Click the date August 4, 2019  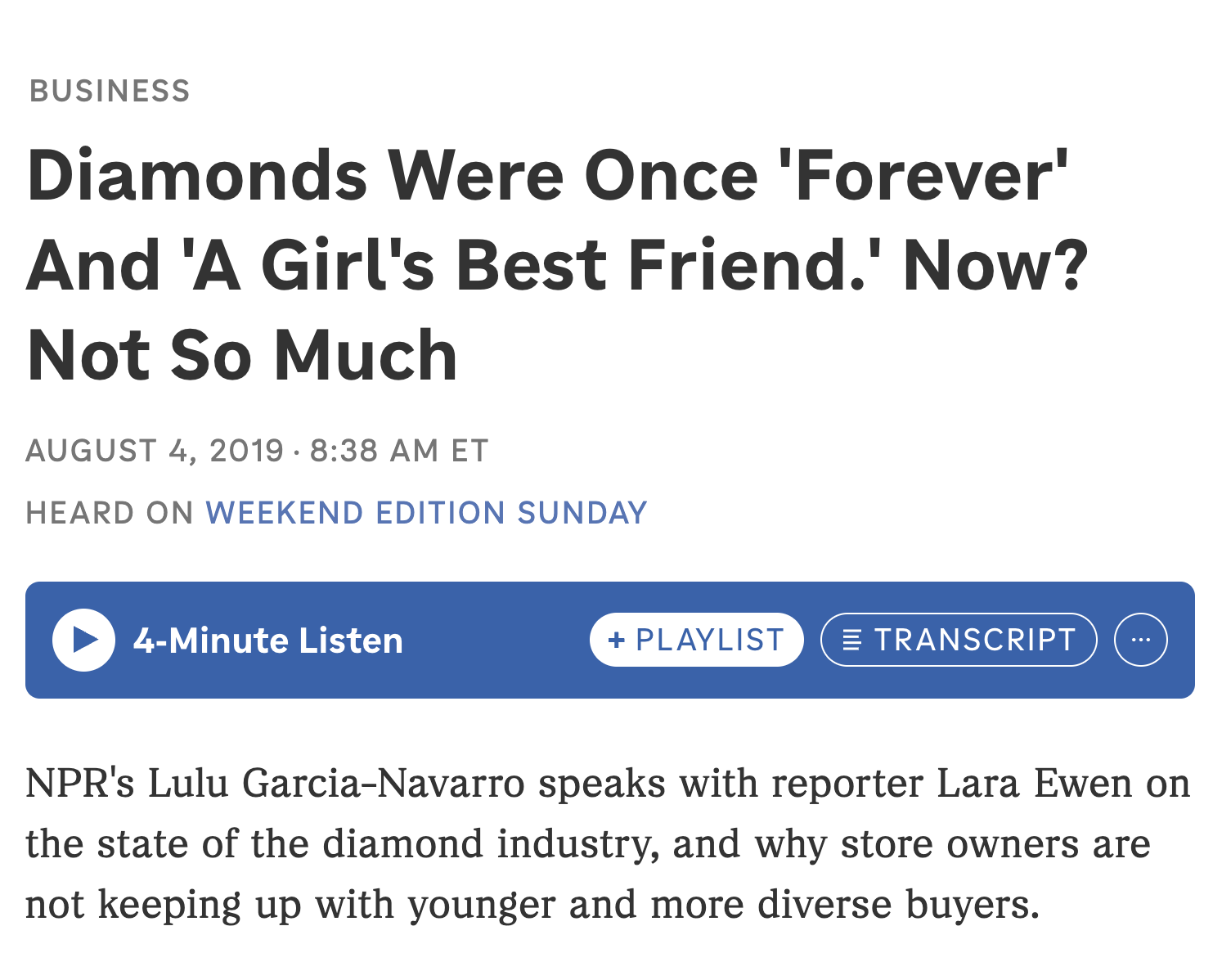[155, 451]
